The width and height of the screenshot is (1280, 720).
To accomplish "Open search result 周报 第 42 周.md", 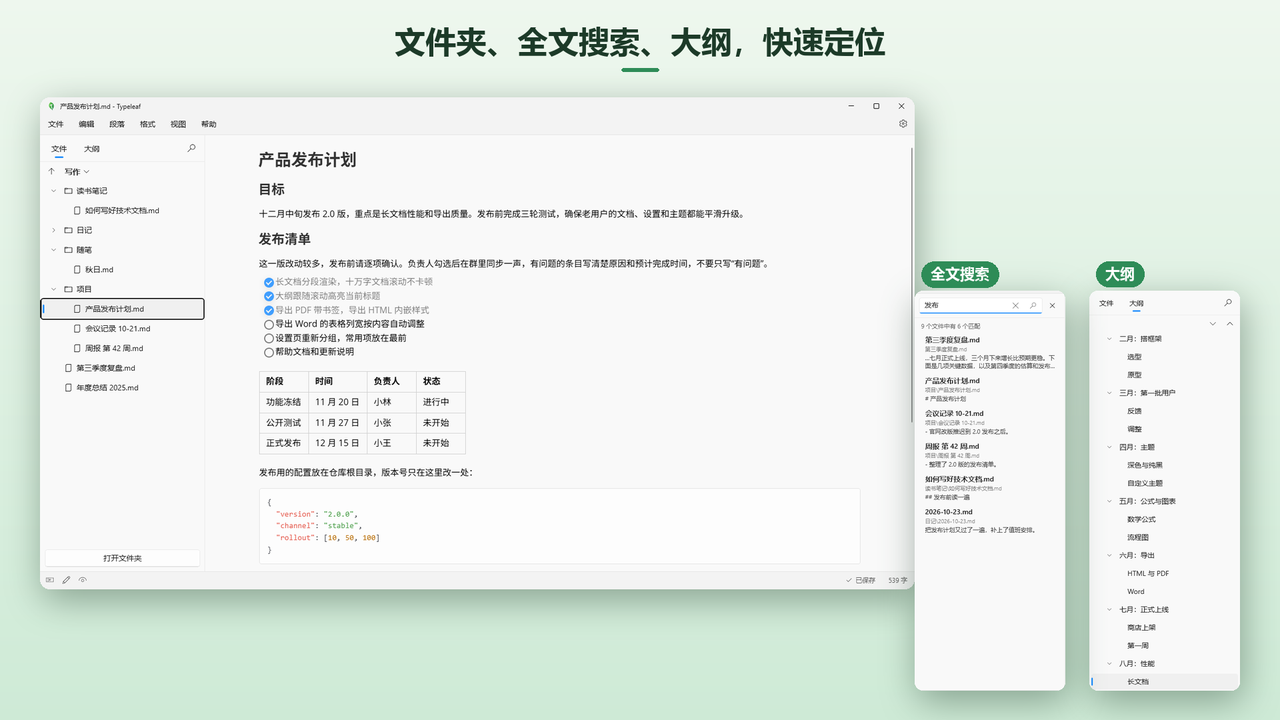I will 988,455.
